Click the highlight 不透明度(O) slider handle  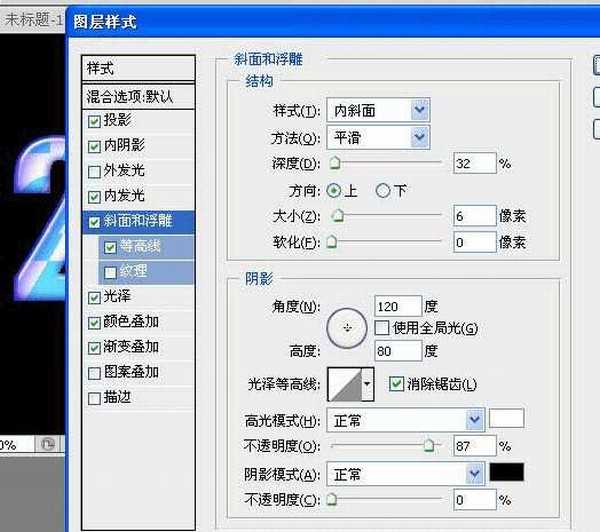click(x=429, y=445)
